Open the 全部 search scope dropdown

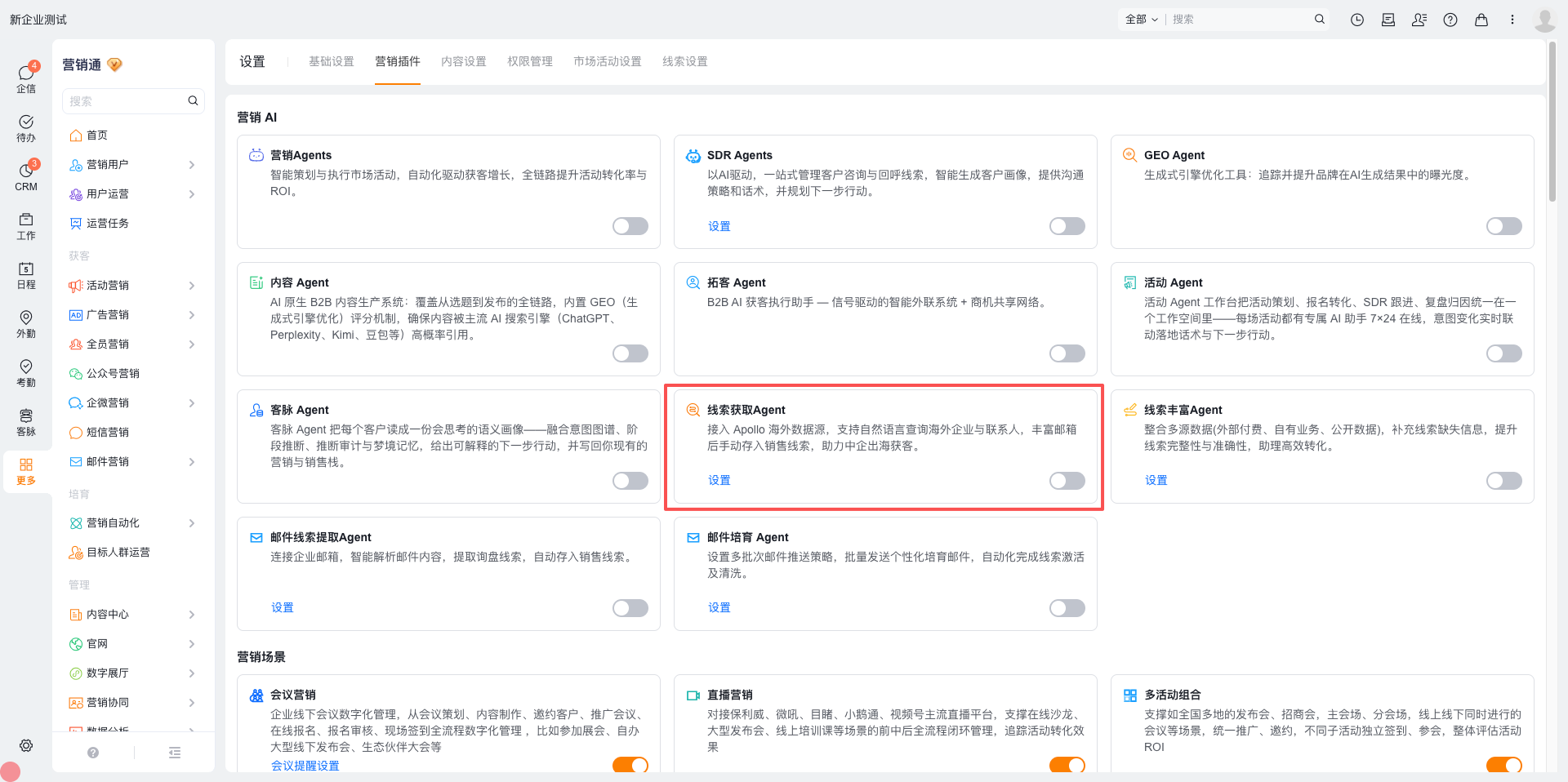coord(1142,20)
